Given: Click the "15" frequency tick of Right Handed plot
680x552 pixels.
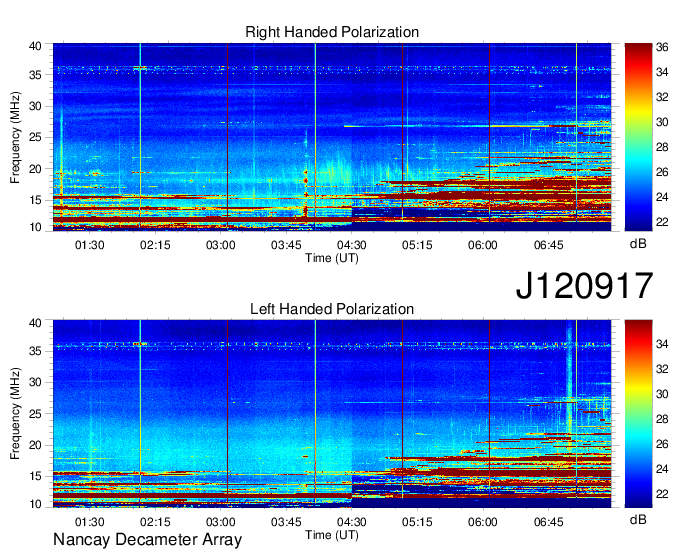Looking at the screenshot, I should coord(35,200).
